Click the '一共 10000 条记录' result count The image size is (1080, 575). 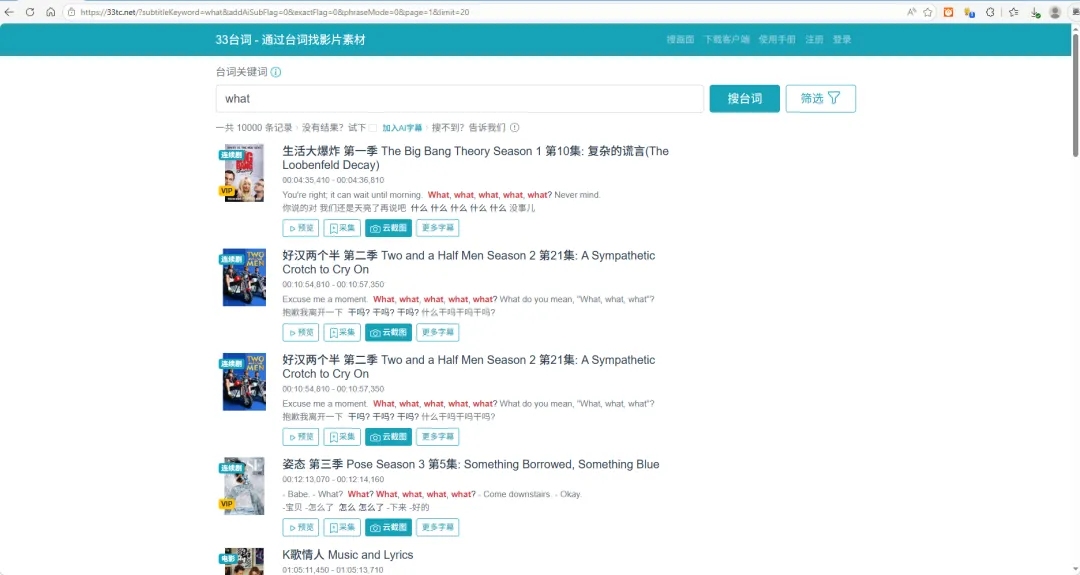(254, 127)
